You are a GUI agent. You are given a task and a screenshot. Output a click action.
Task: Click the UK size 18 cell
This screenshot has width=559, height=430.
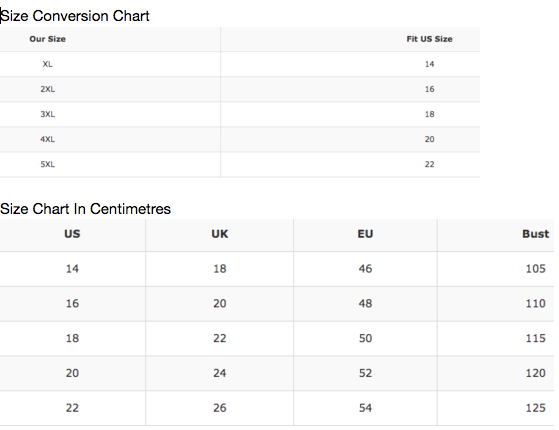220,268
